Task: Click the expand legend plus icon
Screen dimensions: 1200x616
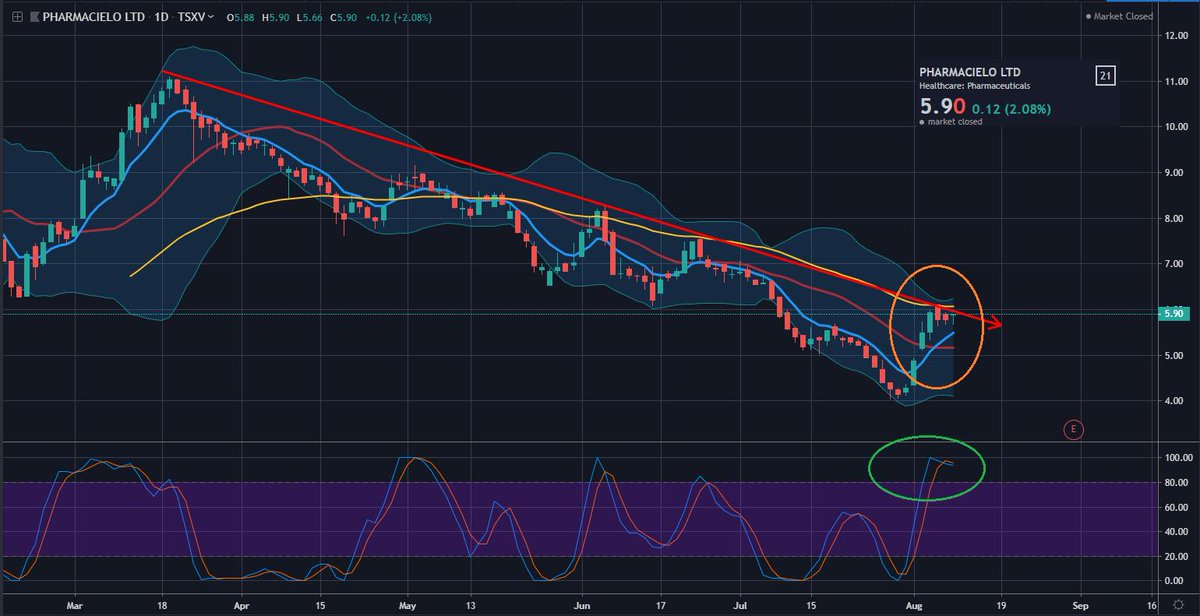Action: 17,17
